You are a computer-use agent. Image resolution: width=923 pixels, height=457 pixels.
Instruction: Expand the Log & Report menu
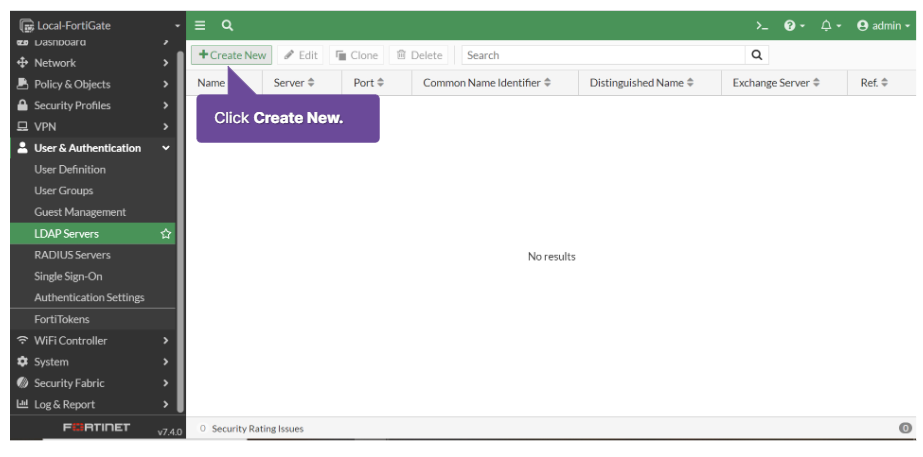pos(93,404)
